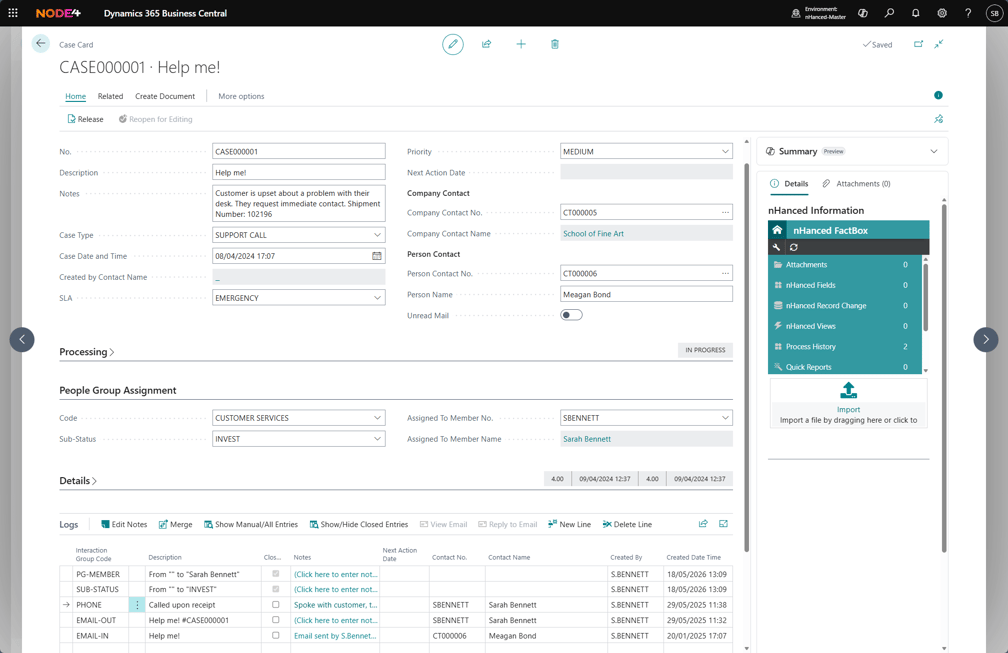Click the main page vertical scrollbar
1008x653 pixels.
point(746,357)
